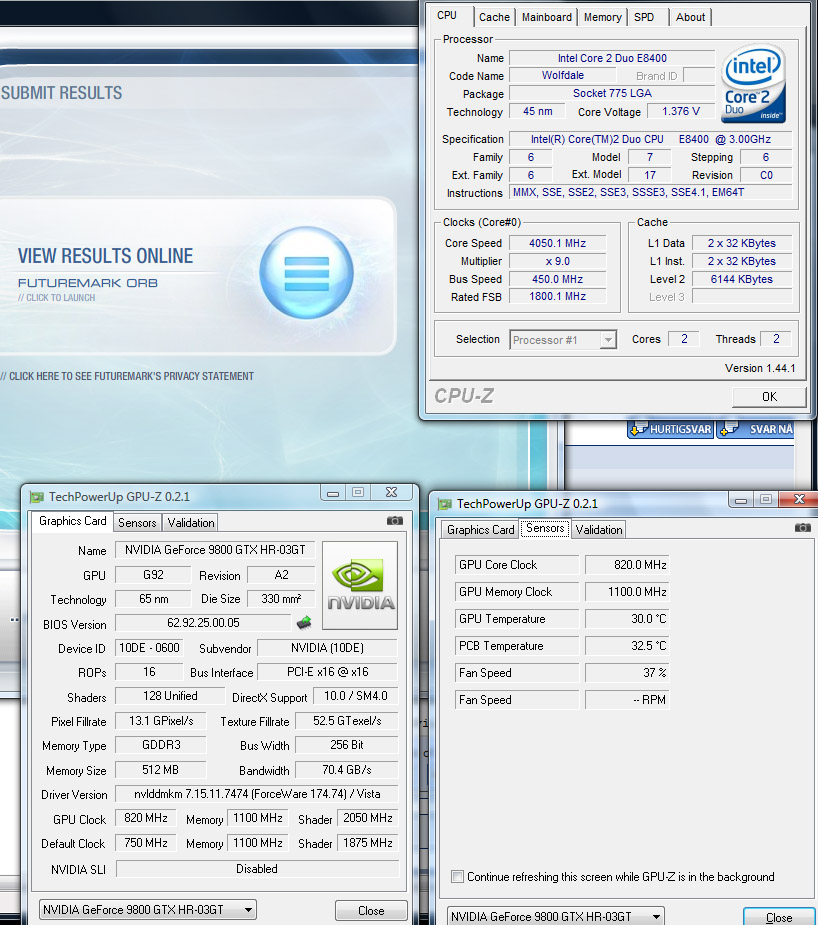Click the SVAR NA reply button

[x=757, y=429]
